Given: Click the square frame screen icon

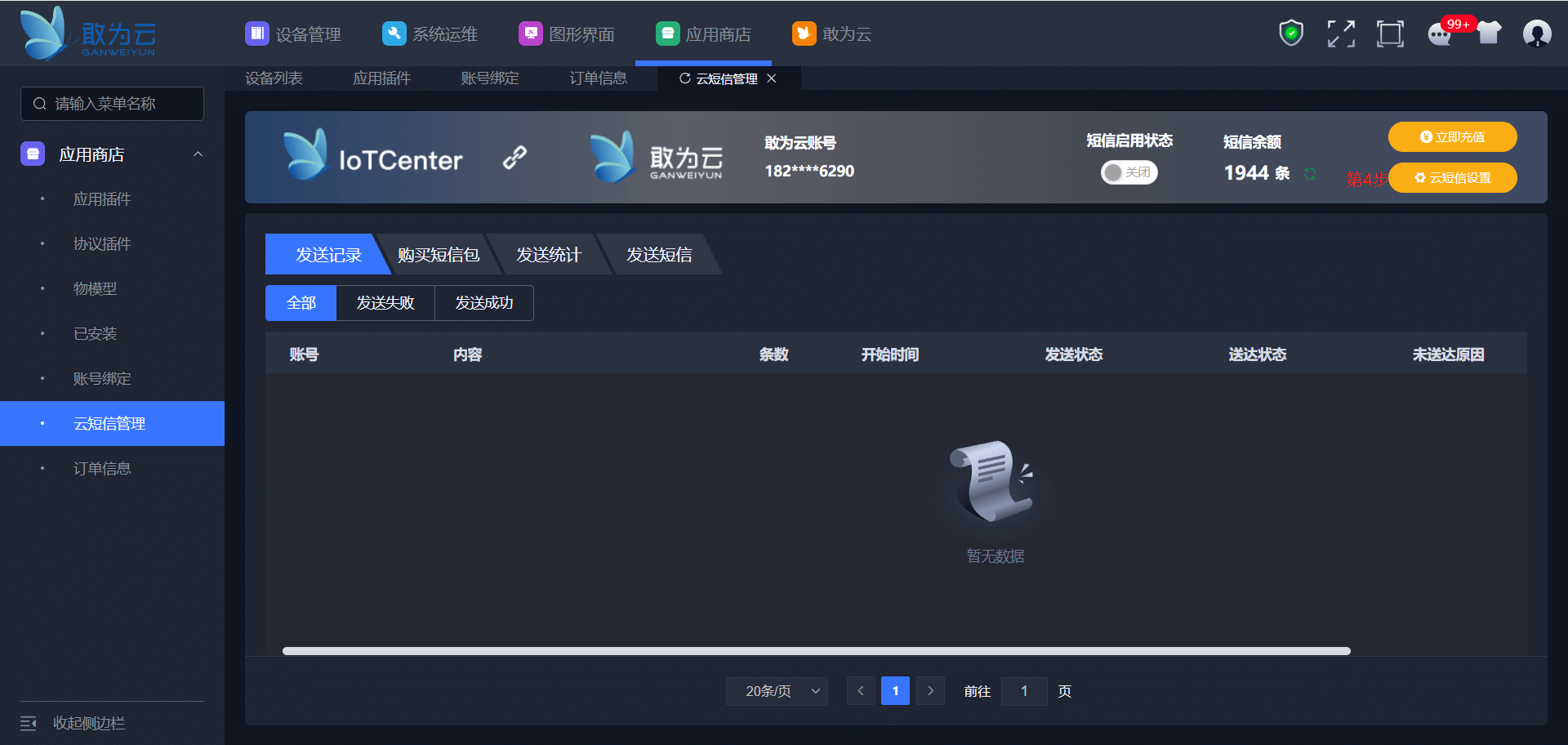Looking at the screenshot, I should coord(1390,33).
